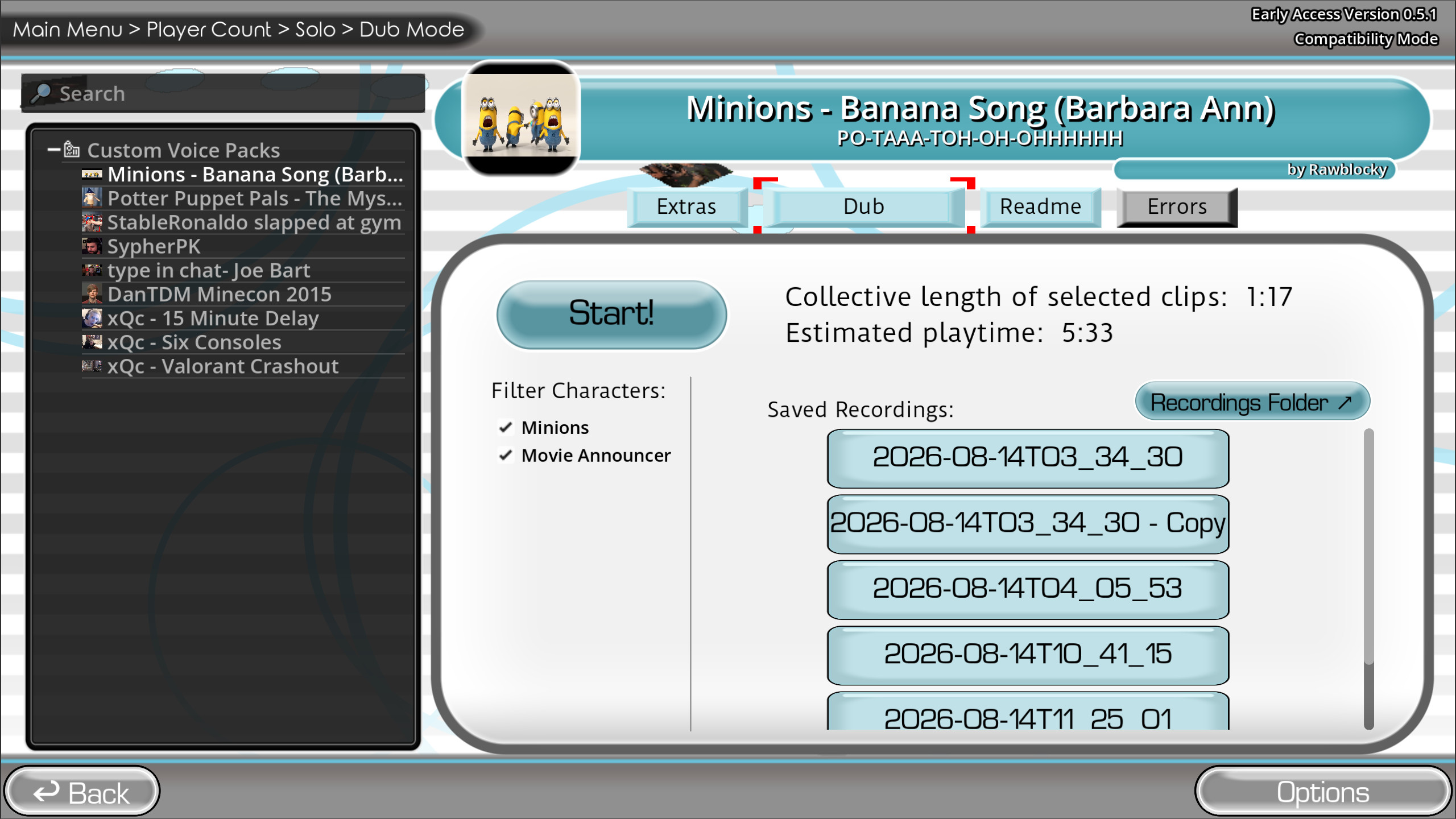Click Main Menu in the breadcrumb

tap(68, 29)
